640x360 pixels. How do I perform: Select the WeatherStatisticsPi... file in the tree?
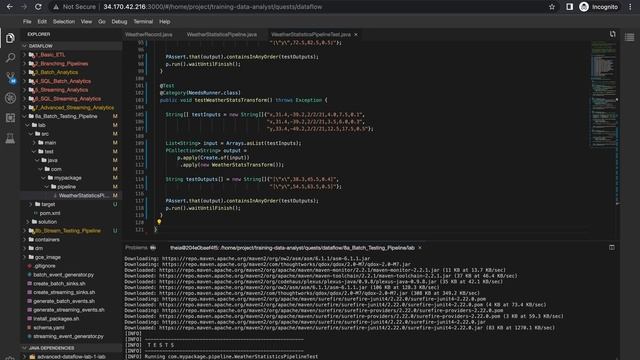tap(83, 196)
